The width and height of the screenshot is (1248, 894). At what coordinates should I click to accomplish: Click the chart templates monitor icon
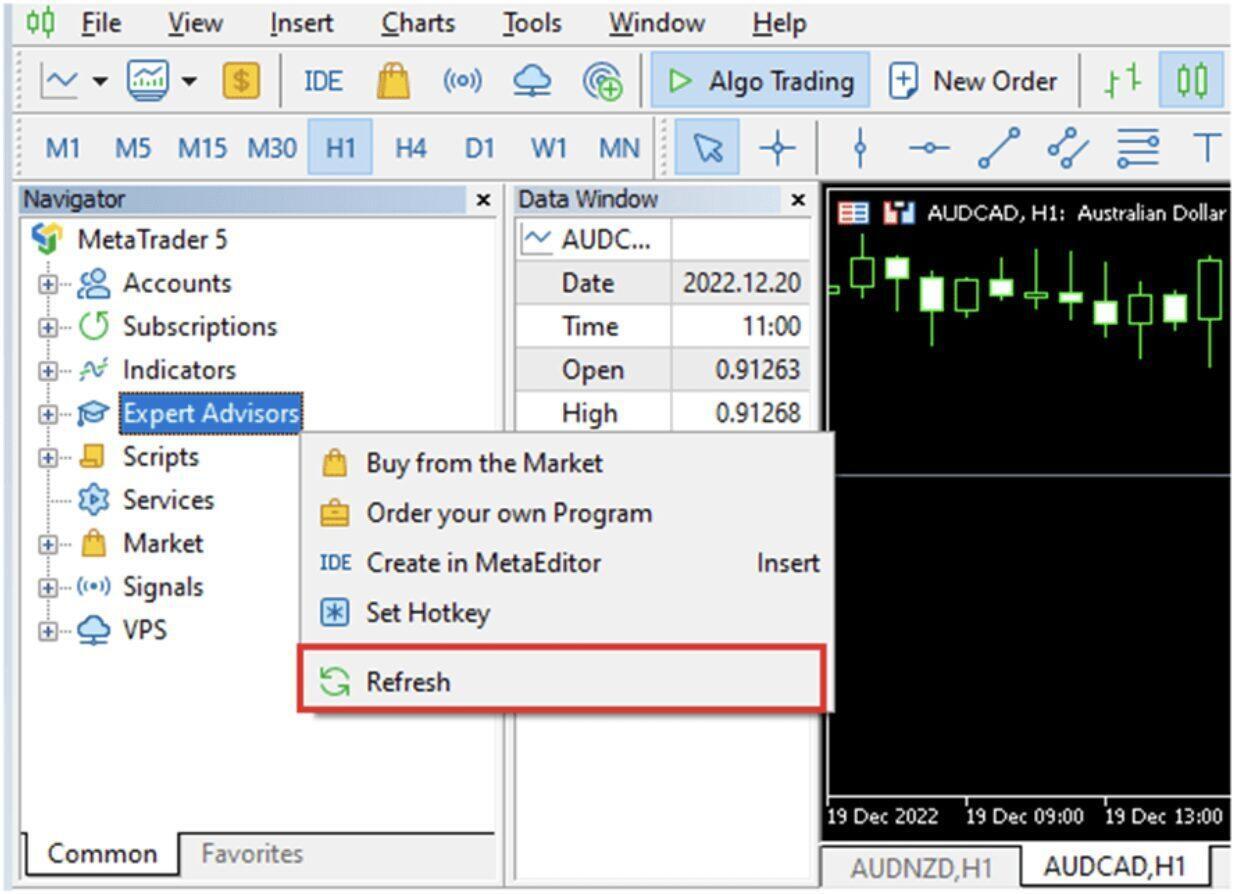point(147,81)
